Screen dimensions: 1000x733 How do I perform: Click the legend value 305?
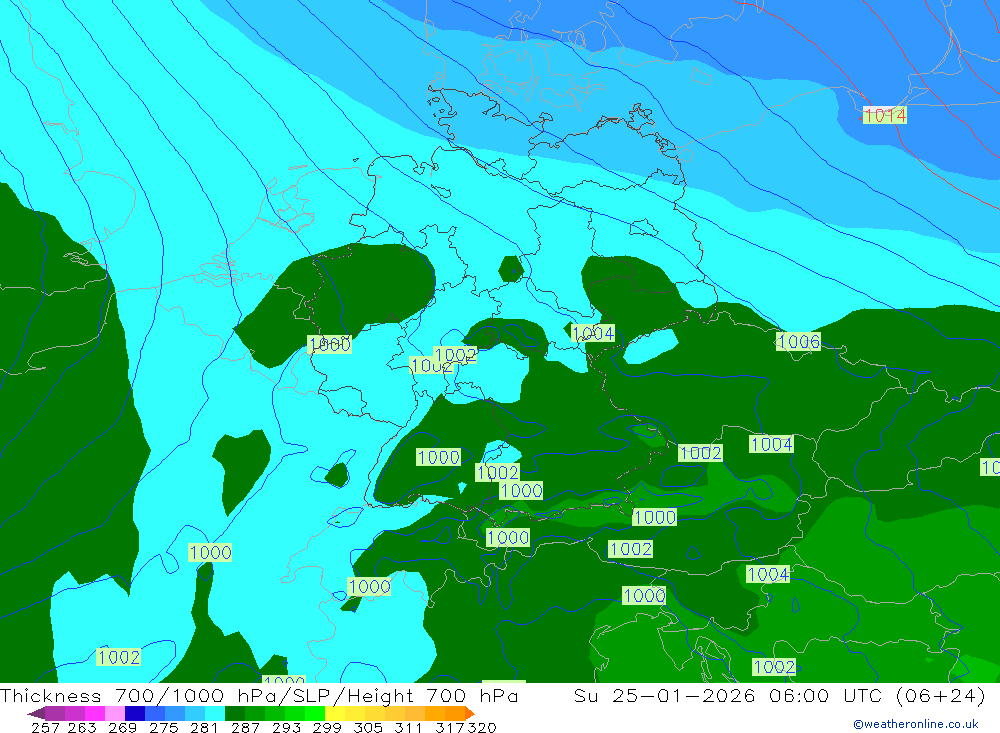pyautogui.click(x=367, y=727)
